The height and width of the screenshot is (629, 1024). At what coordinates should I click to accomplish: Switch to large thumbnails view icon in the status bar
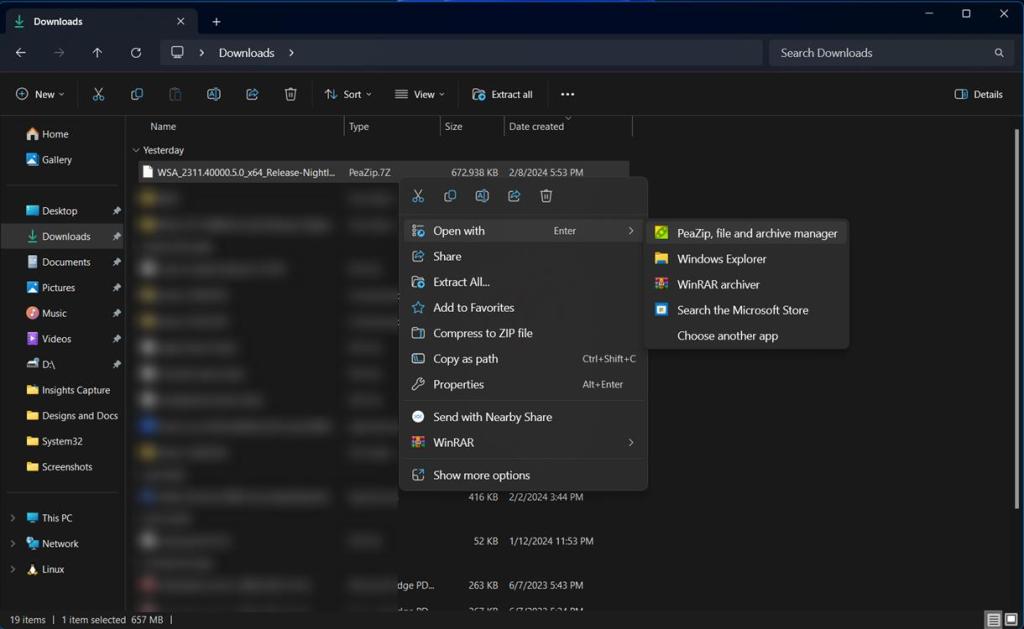click(1011, 619)
